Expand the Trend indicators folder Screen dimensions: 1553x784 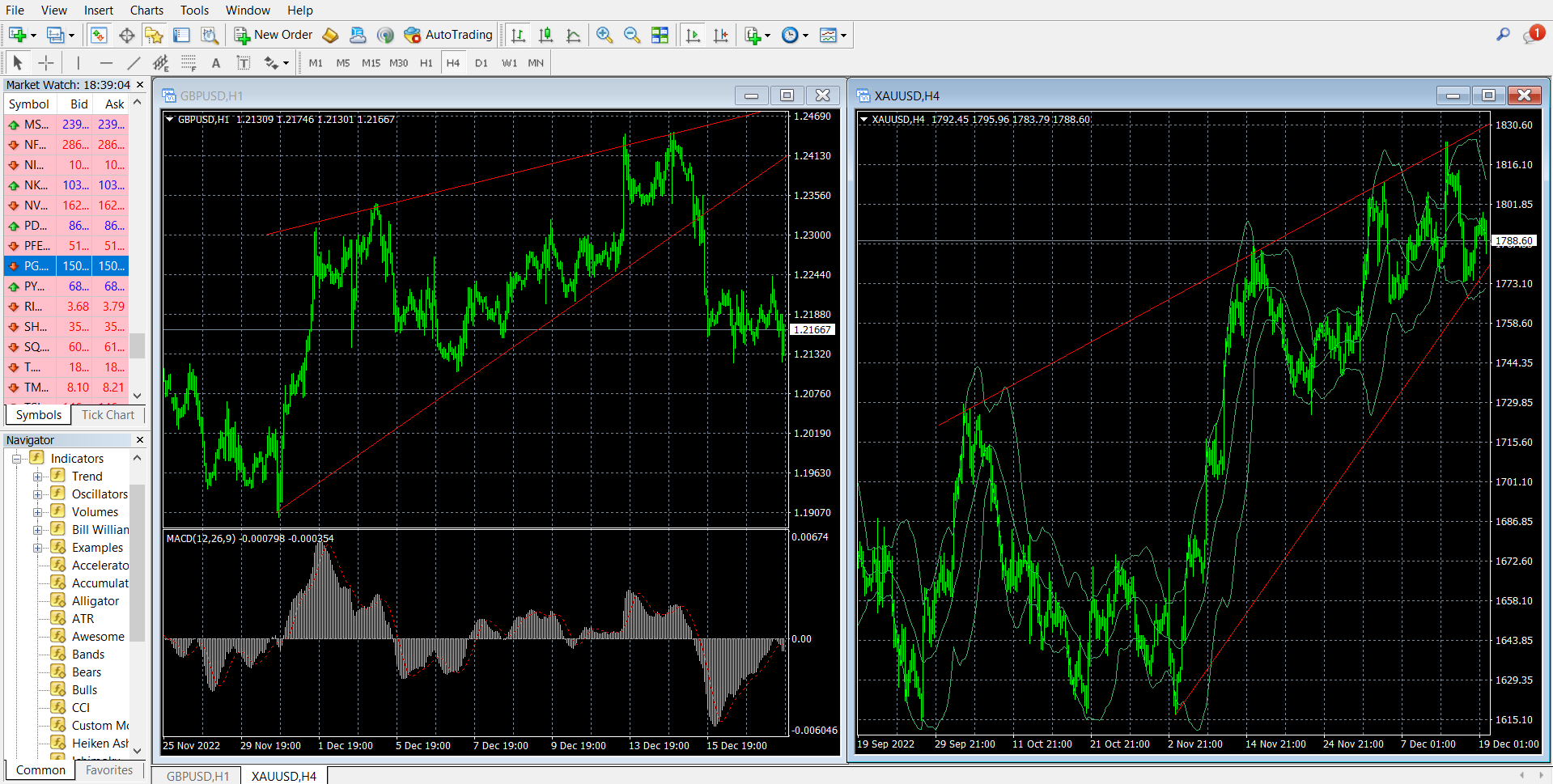point(37,477)
